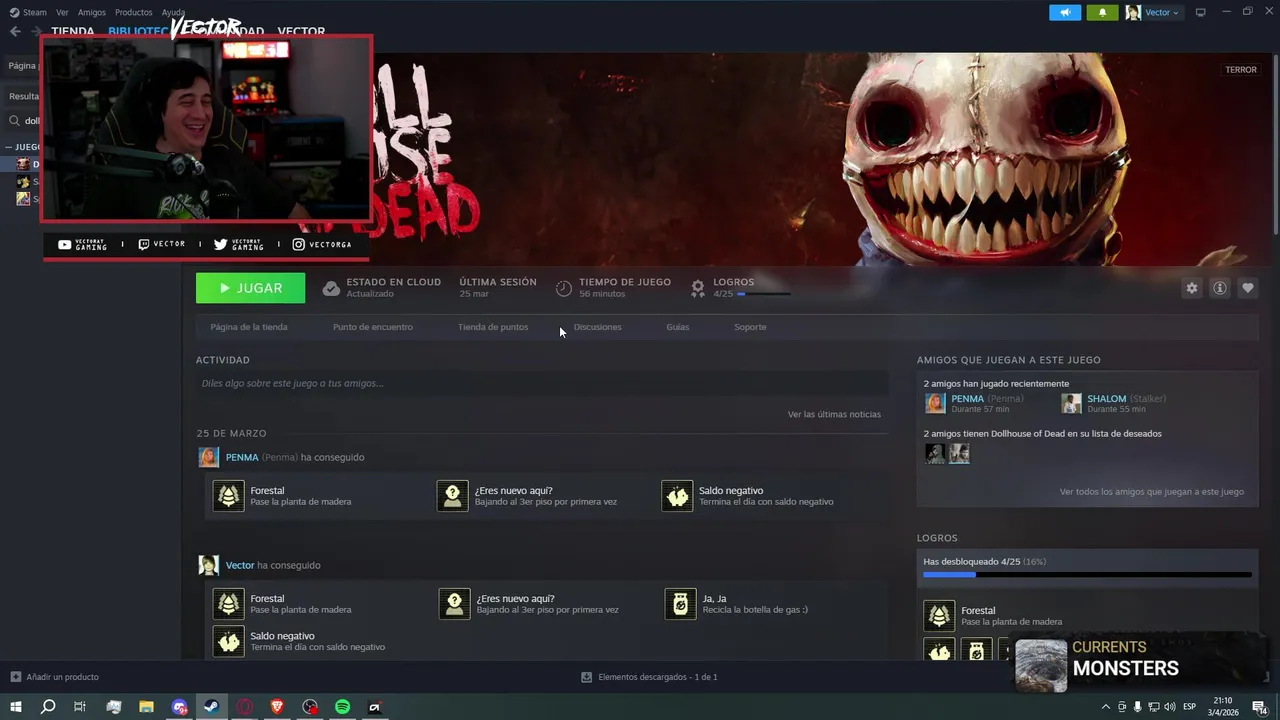Click SHALOM friend name
Viewport: 1280px width, 720px height.
point(1106,398)
